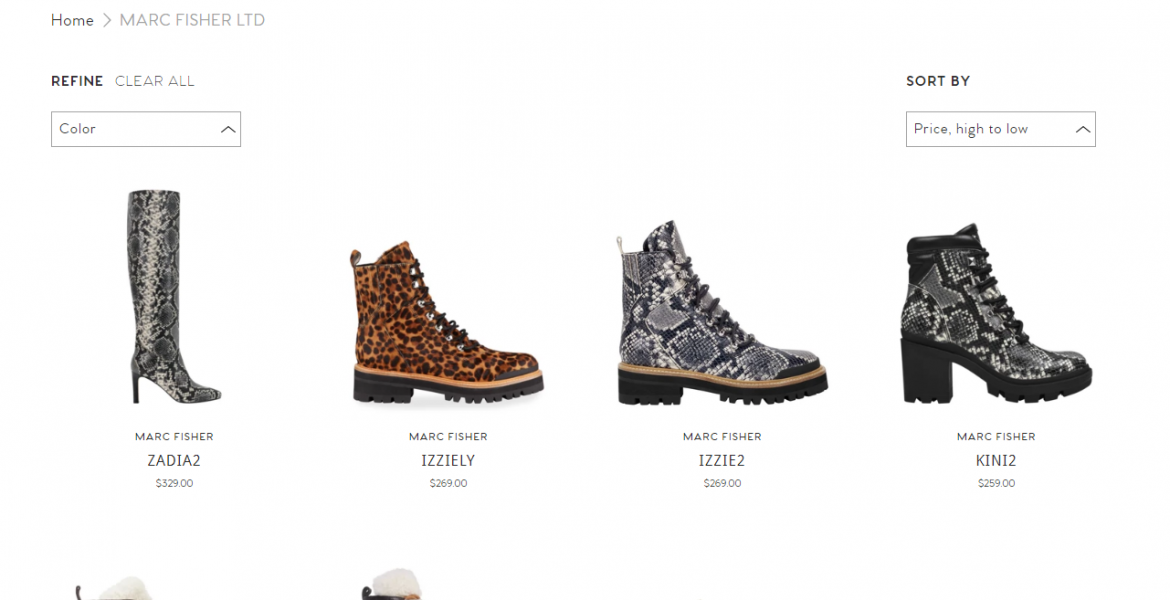Click the $259.00 price under KINI2

click(996, 484)
